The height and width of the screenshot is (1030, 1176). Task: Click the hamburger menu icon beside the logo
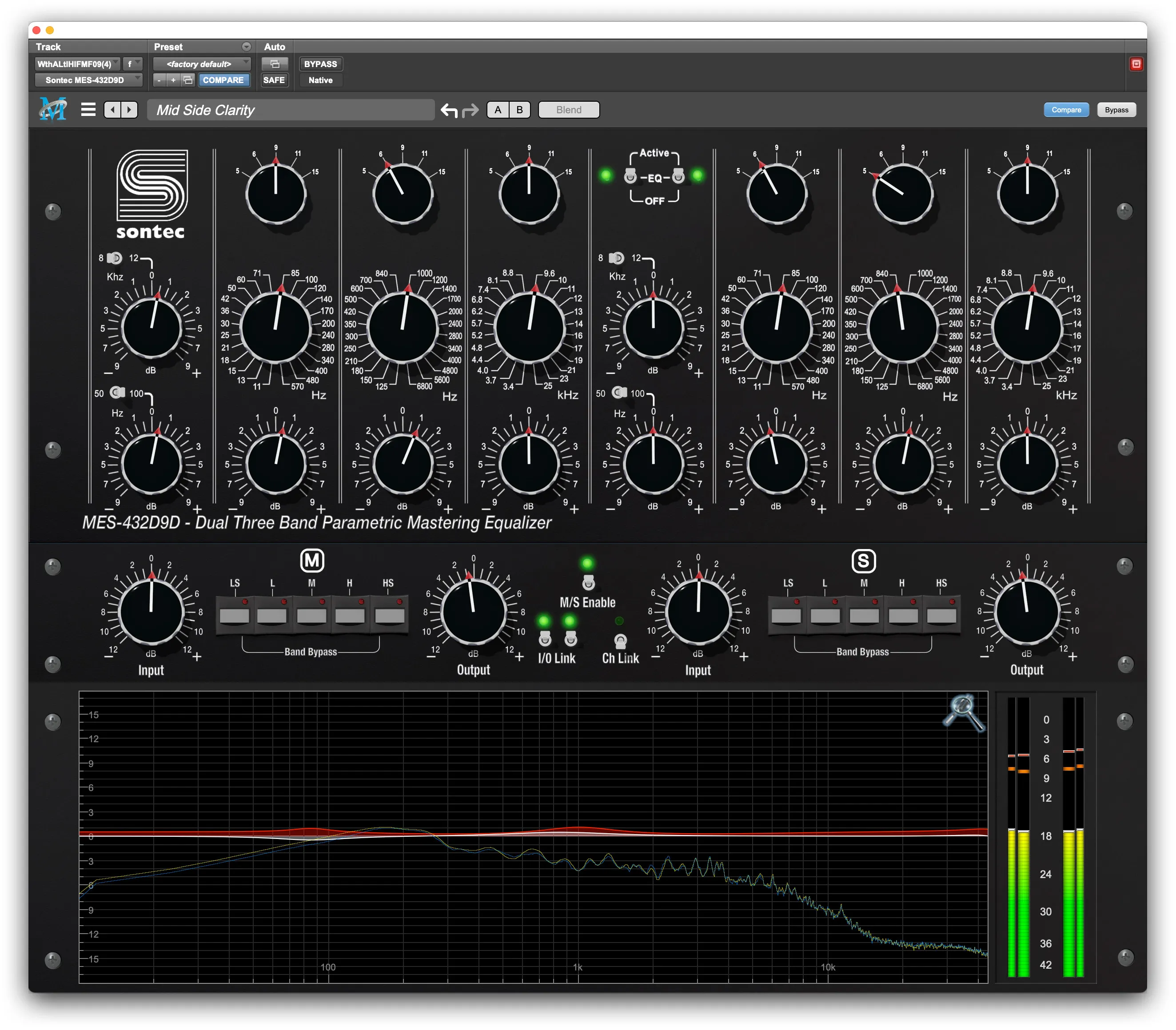(x=88, y=109)
